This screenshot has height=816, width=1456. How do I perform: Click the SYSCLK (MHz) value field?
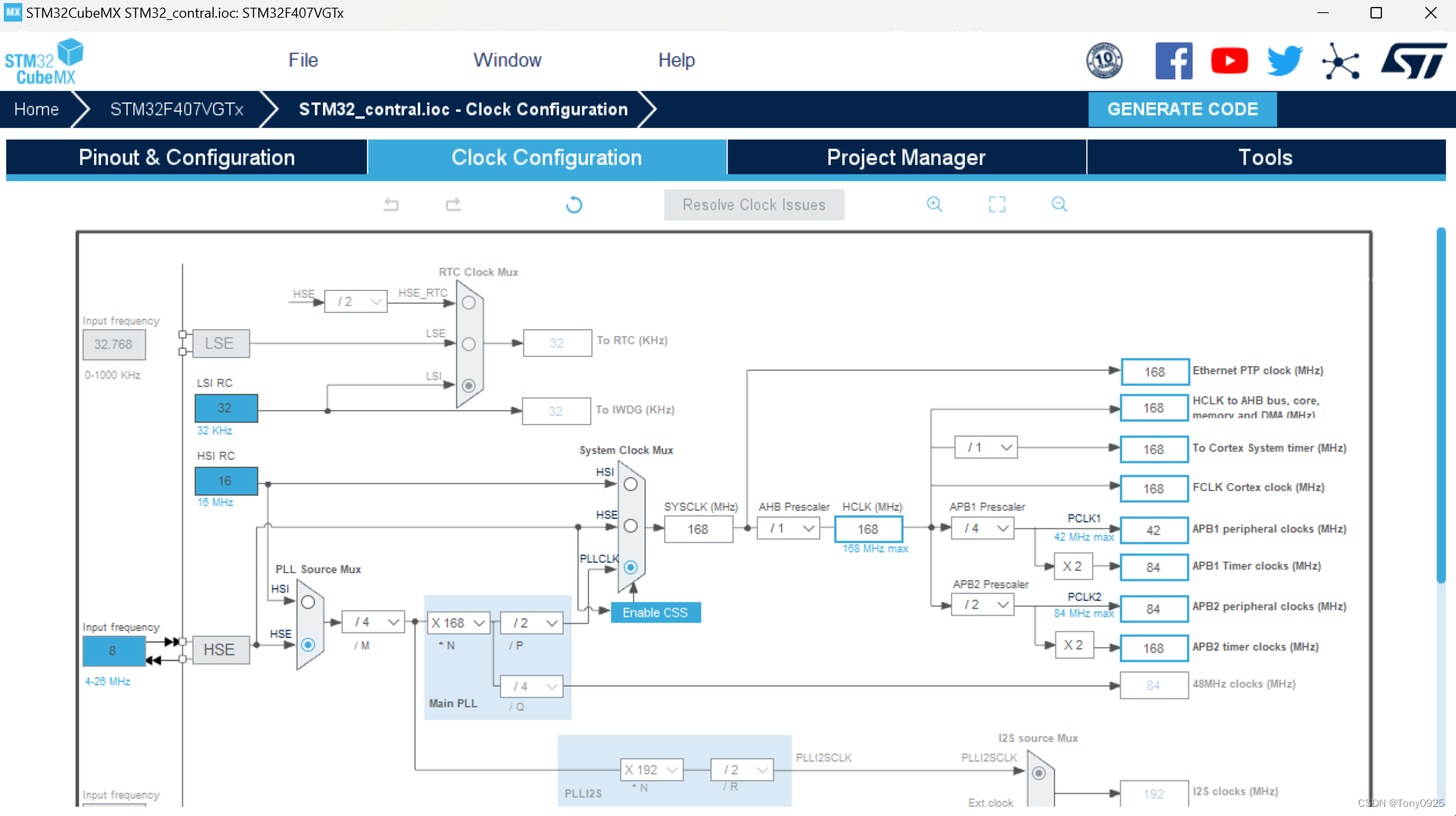(698, 529)
